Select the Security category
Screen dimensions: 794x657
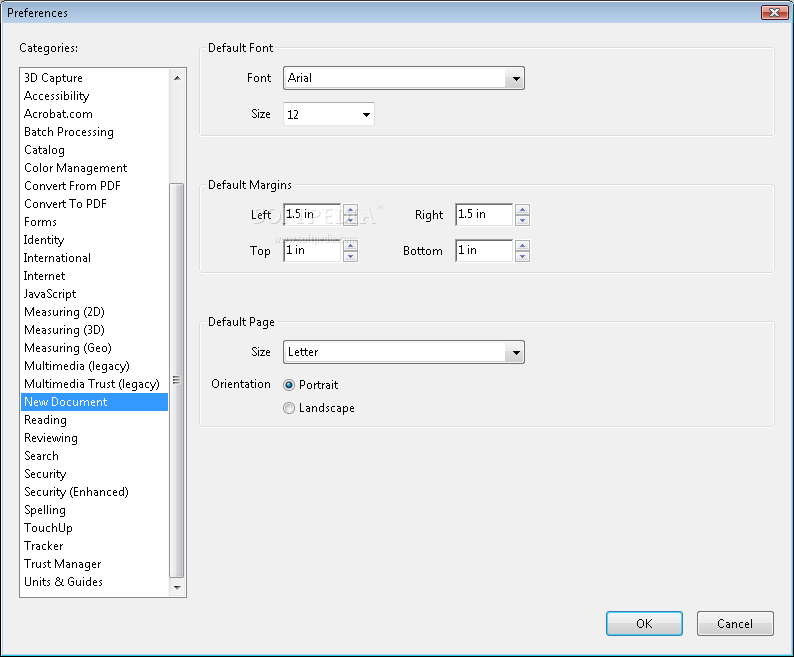click(94, 474)
